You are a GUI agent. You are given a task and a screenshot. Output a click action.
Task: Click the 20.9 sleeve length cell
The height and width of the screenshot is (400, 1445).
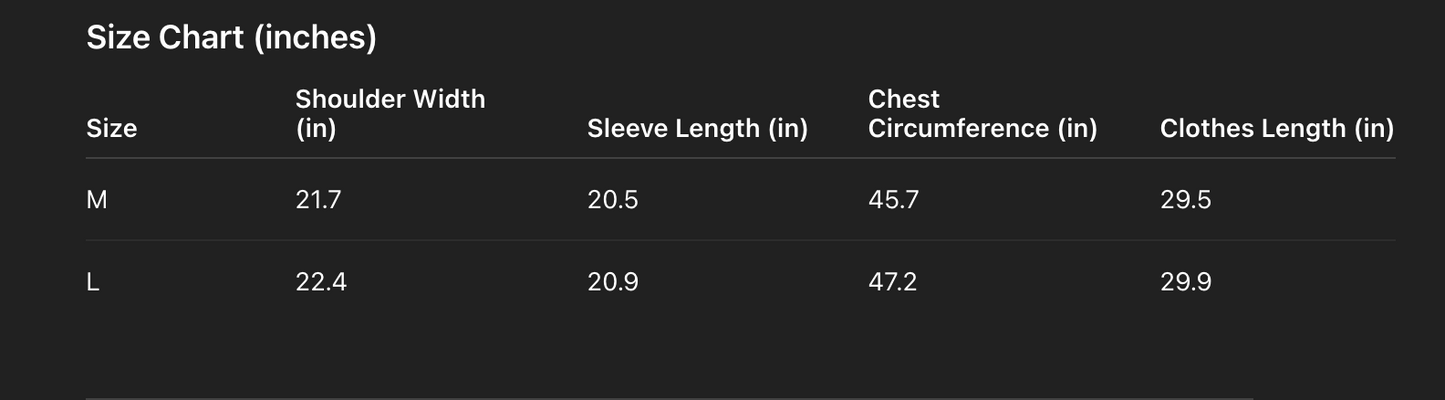[x=612, y=282]
